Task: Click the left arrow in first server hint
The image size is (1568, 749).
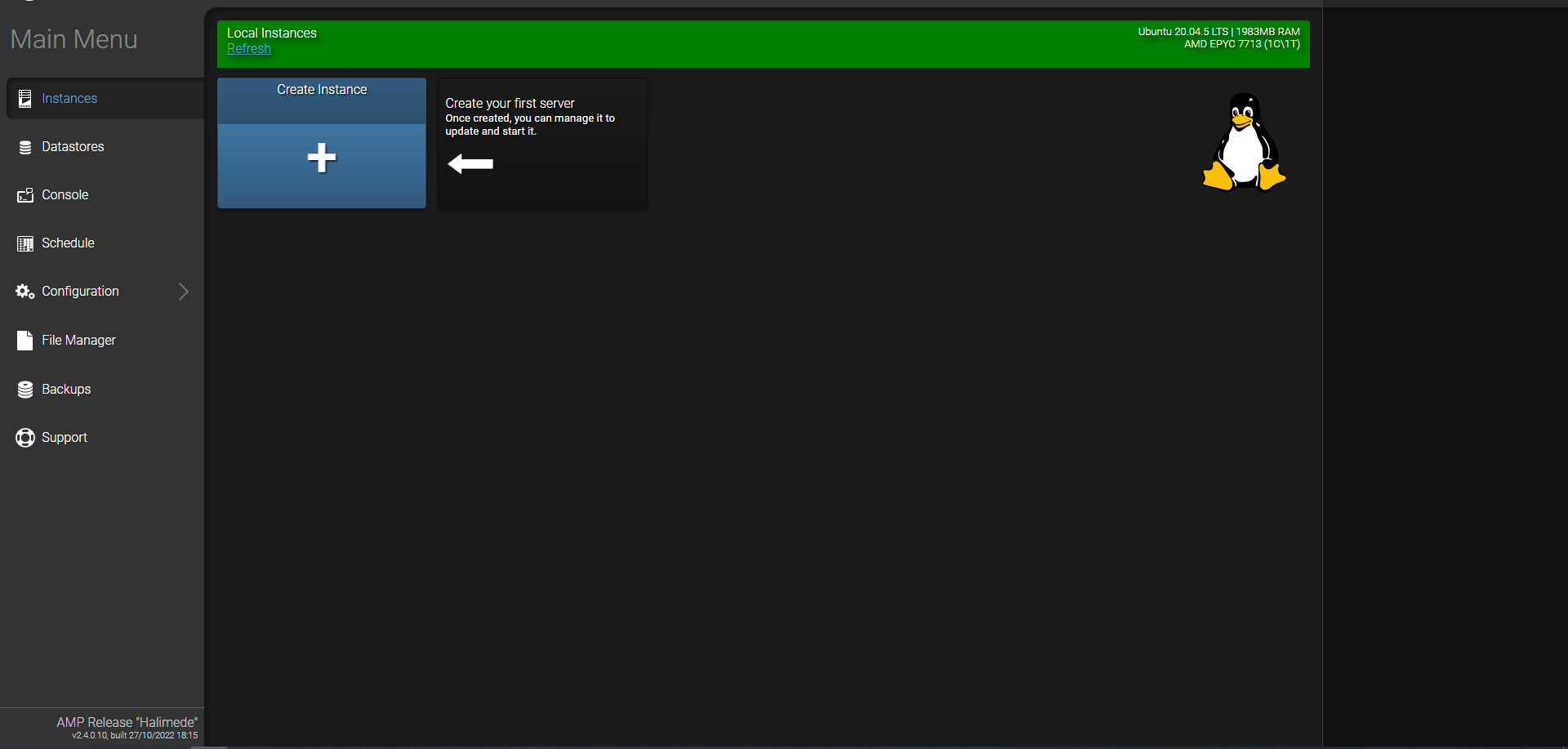Action: click(470, 164)
